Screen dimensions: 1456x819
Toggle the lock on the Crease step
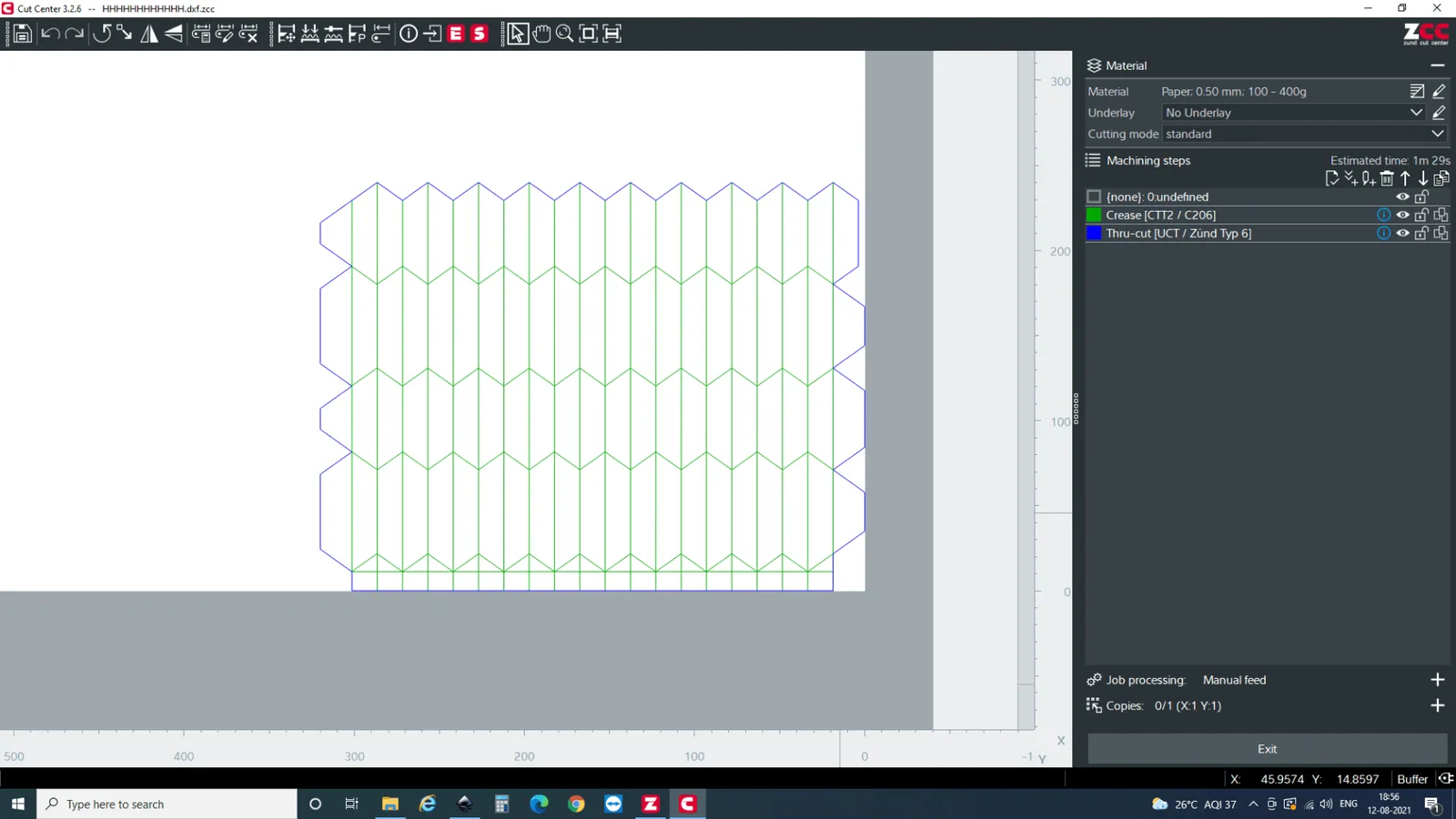[1421, 215]
